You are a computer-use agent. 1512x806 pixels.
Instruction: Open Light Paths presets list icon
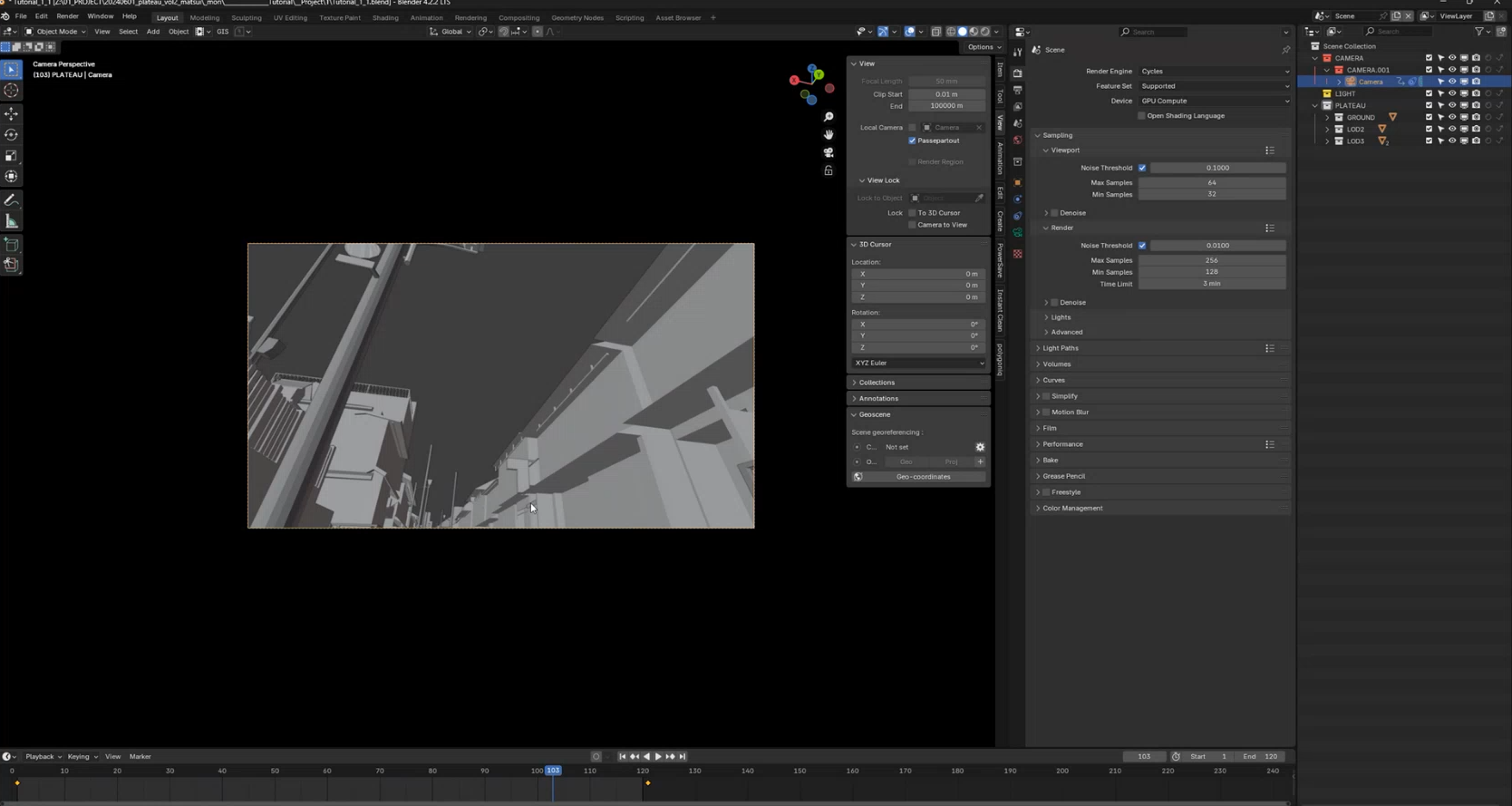point(1270,348)
